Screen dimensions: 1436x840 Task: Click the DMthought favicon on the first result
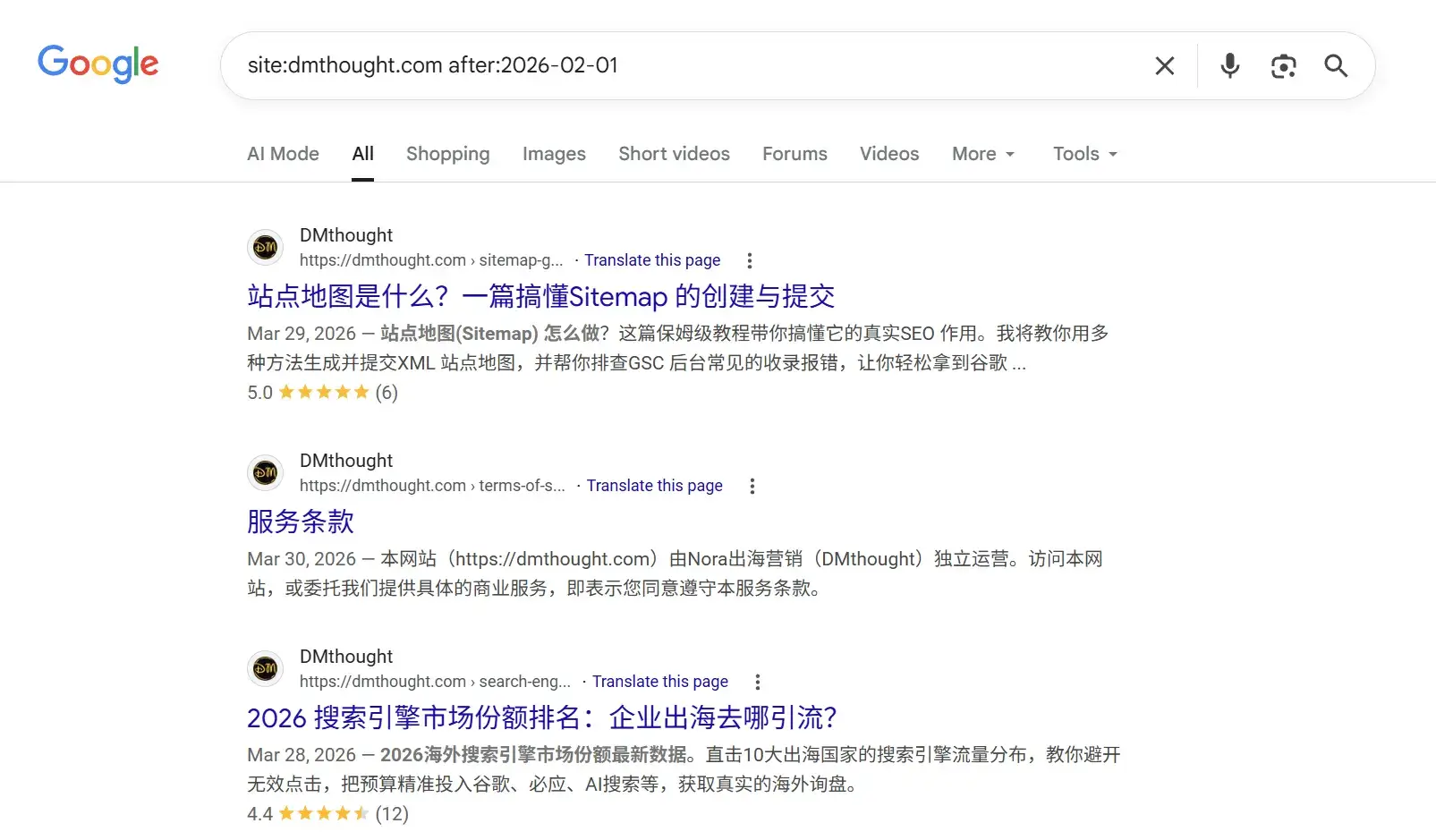click(x=265, y=248)
